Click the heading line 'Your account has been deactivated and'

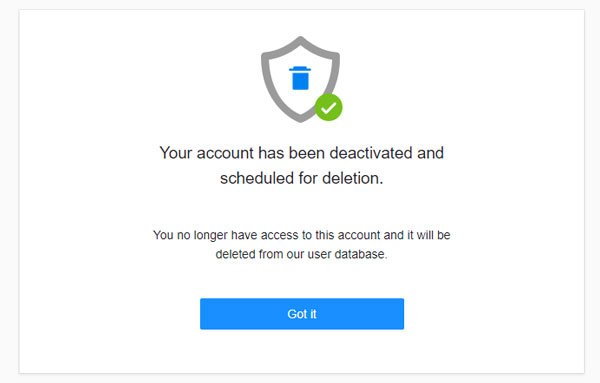tap(302, 153)
